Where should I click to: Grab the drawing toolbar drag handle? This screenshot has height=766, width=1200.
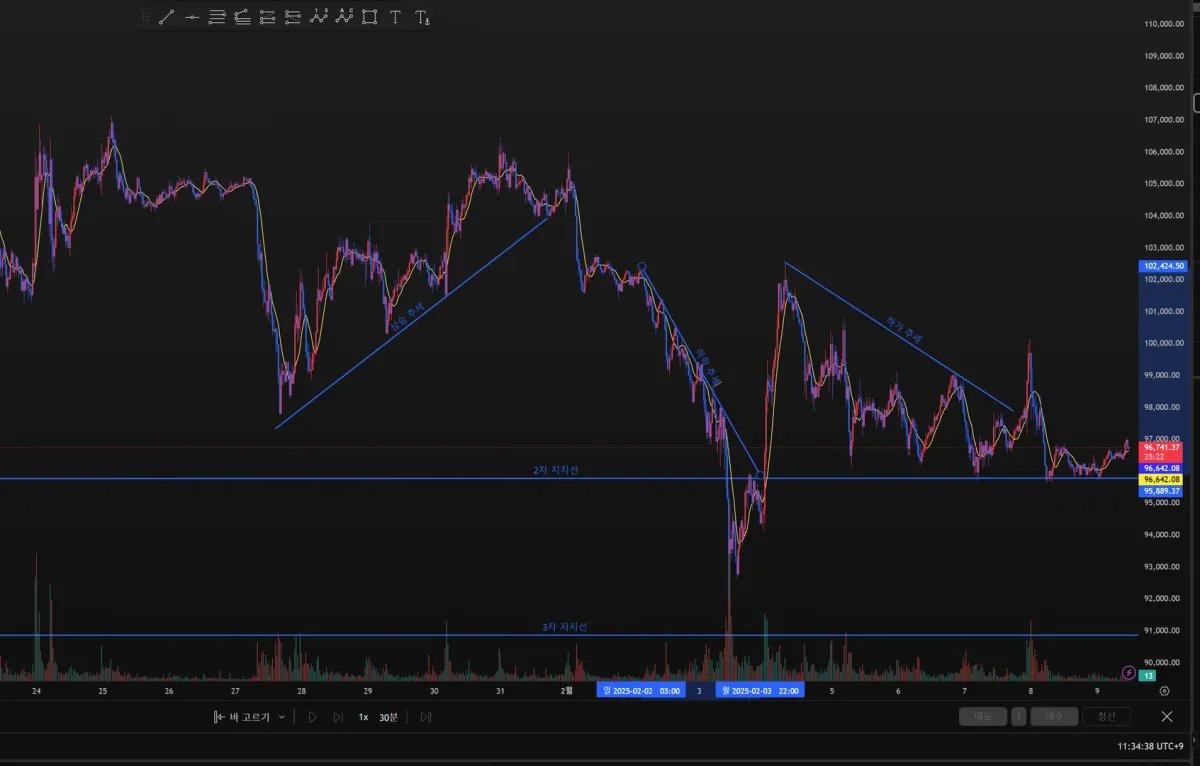(x=145, y=17)
